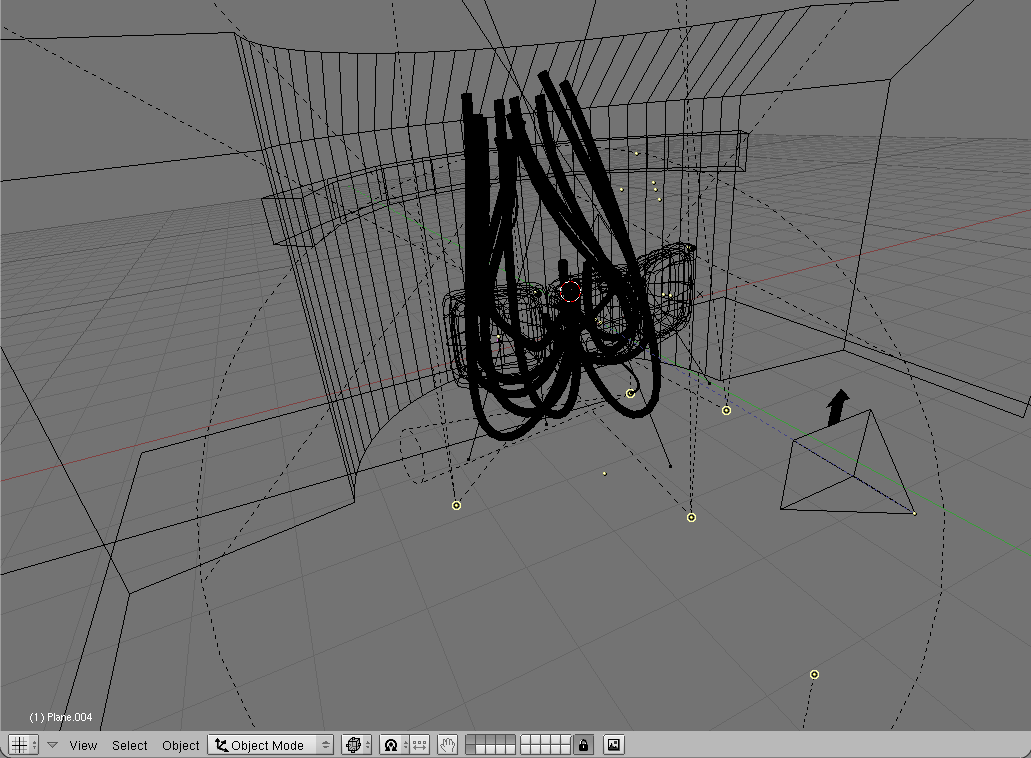The height and width of the screenshot is (758, 1031).
Task: Enable the first layer in the right layer block
Action: pyautogui.click(x=525, y=740)
